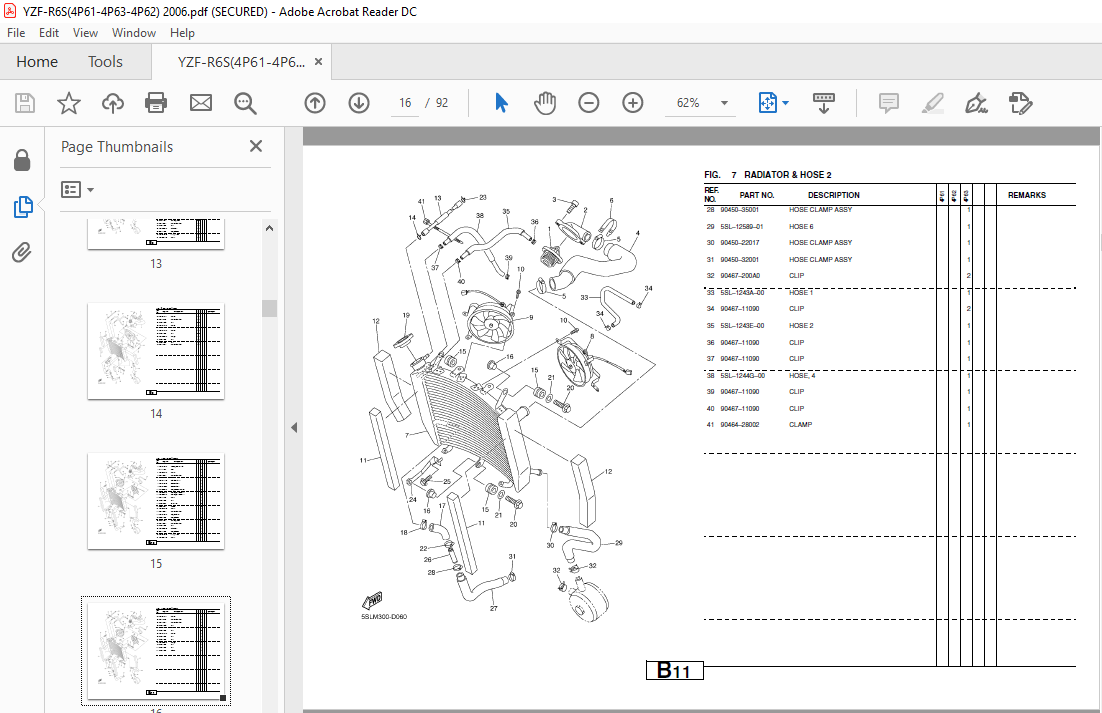Click the stamp and edit icon
This screenshot has width=1102, height=713.
(x=1020, y=103)
